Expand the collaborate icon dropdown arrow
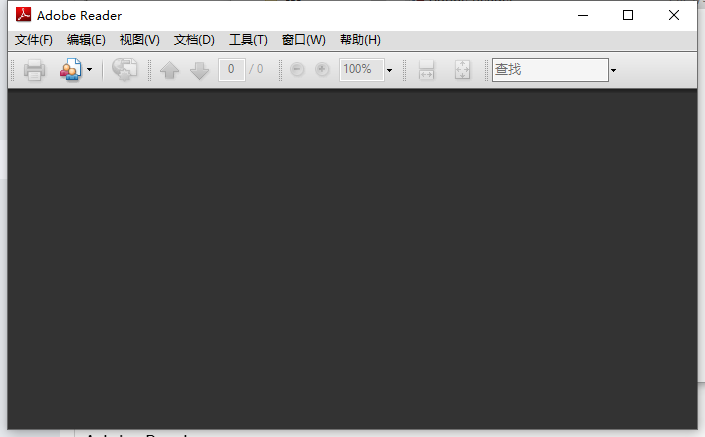Image resolution: width=705 pixels, height=437 pixels. [89, 70]
